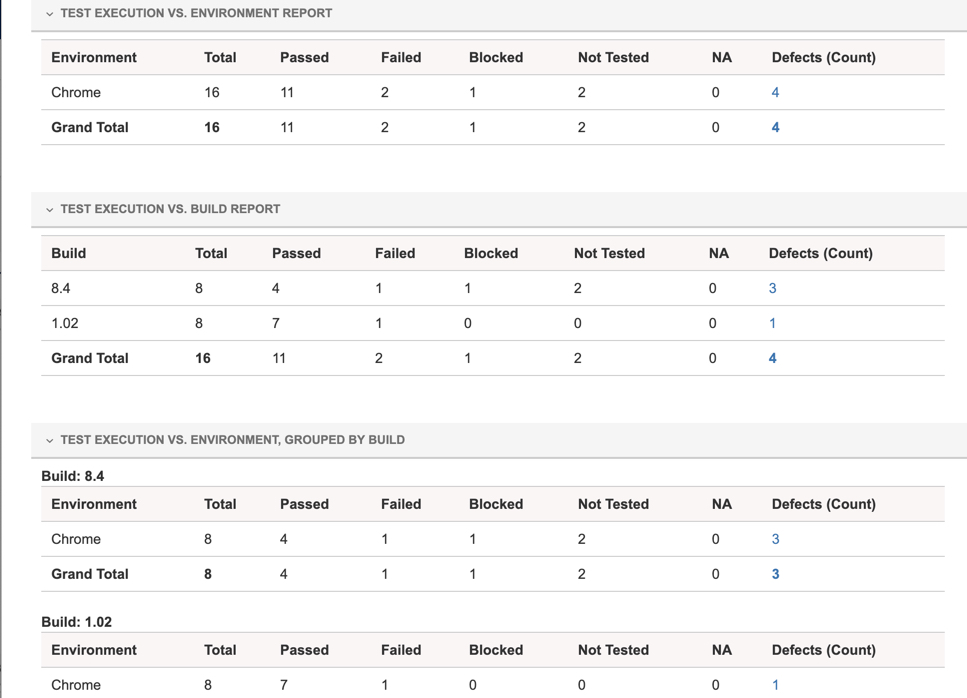967x698 pixels.
Task: Collapse the Environment, Grouped by Build section
Action: tap(50, 440)
